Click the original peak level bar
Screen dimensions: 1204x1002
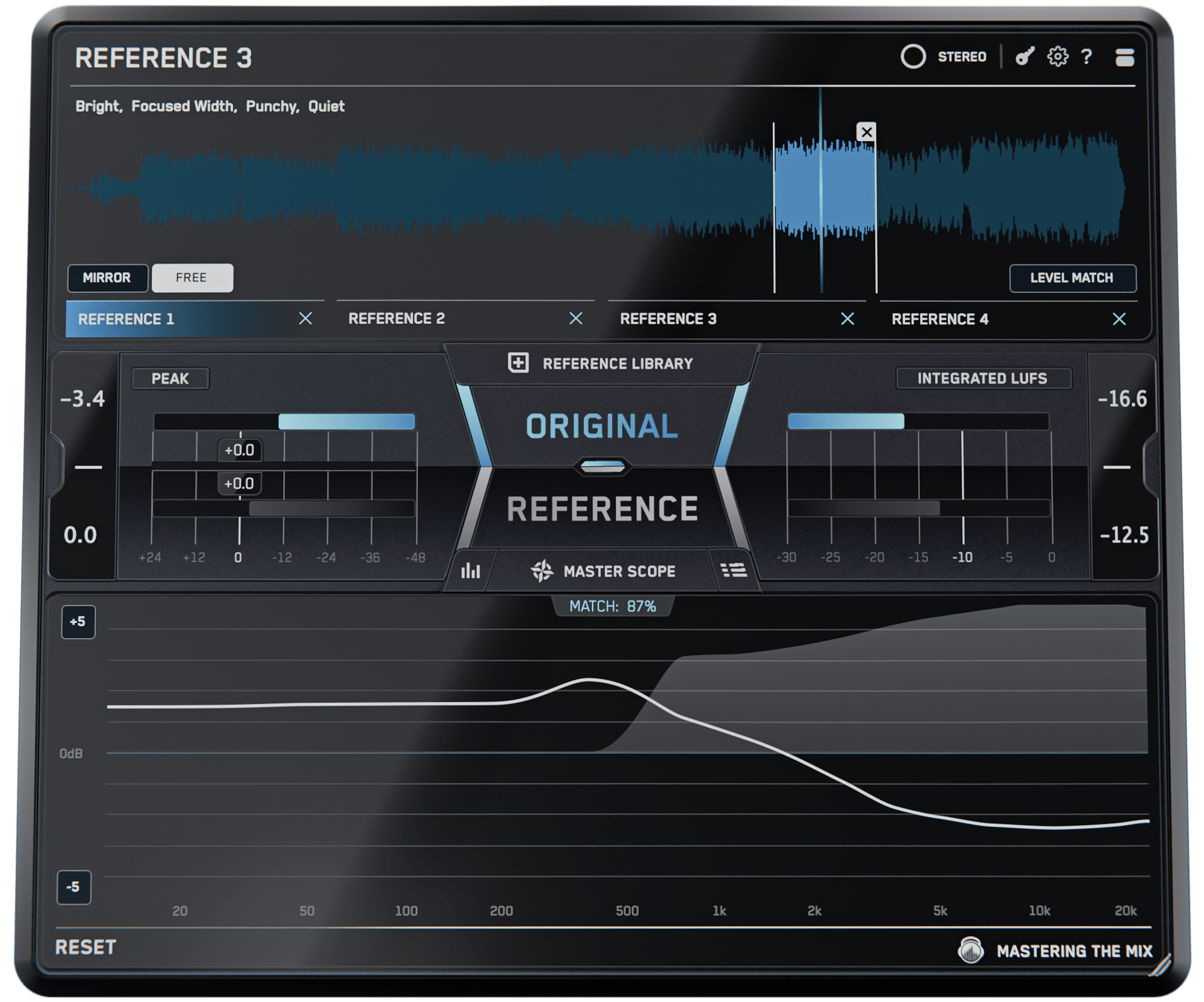(284, 422)
